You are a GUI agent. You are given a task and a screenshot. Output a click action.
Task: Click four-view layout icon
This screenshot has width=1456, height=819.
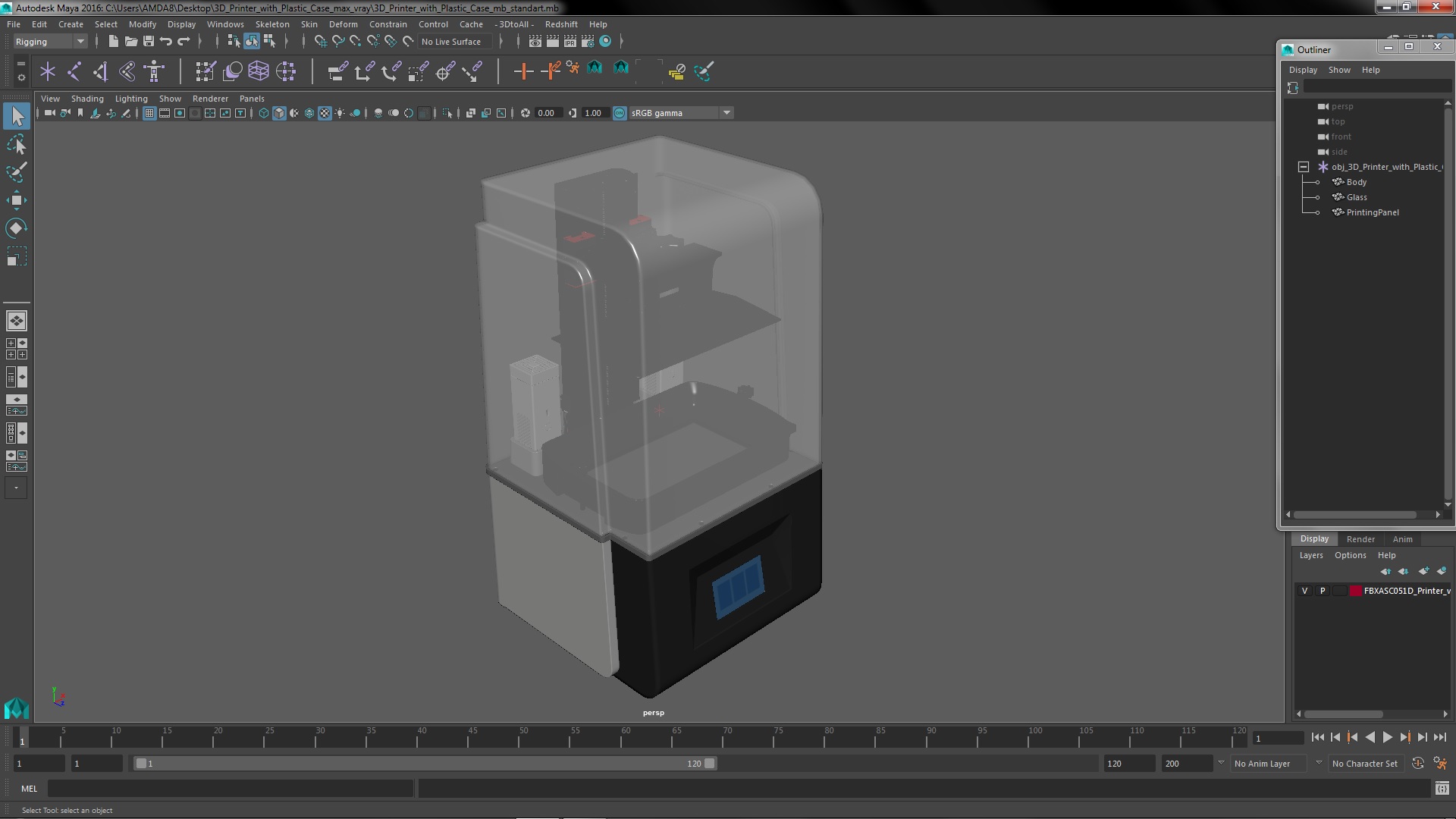[16, 349]
